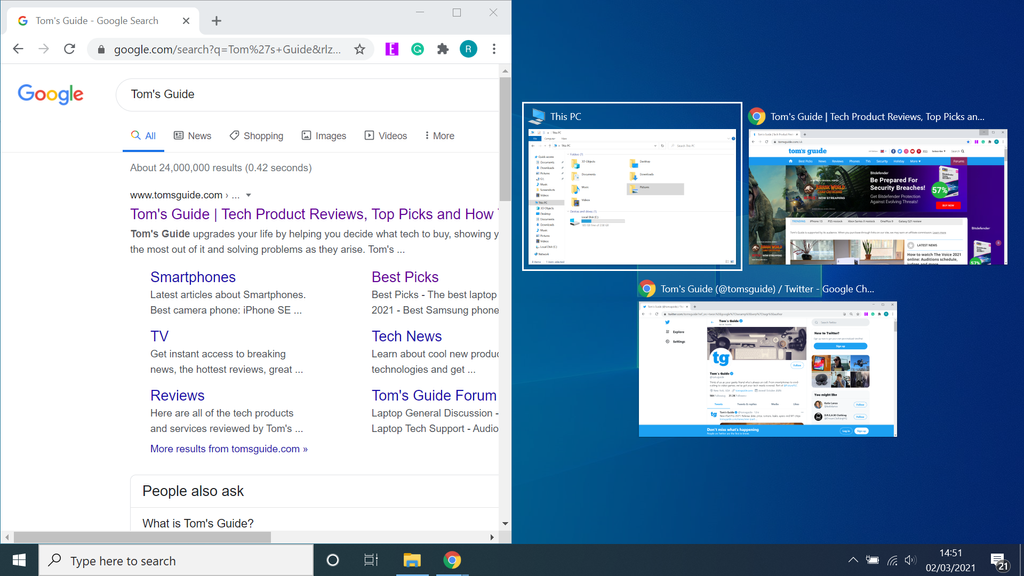
Task: Click the back navigation arrow
Action: click(x=18, y=48)
